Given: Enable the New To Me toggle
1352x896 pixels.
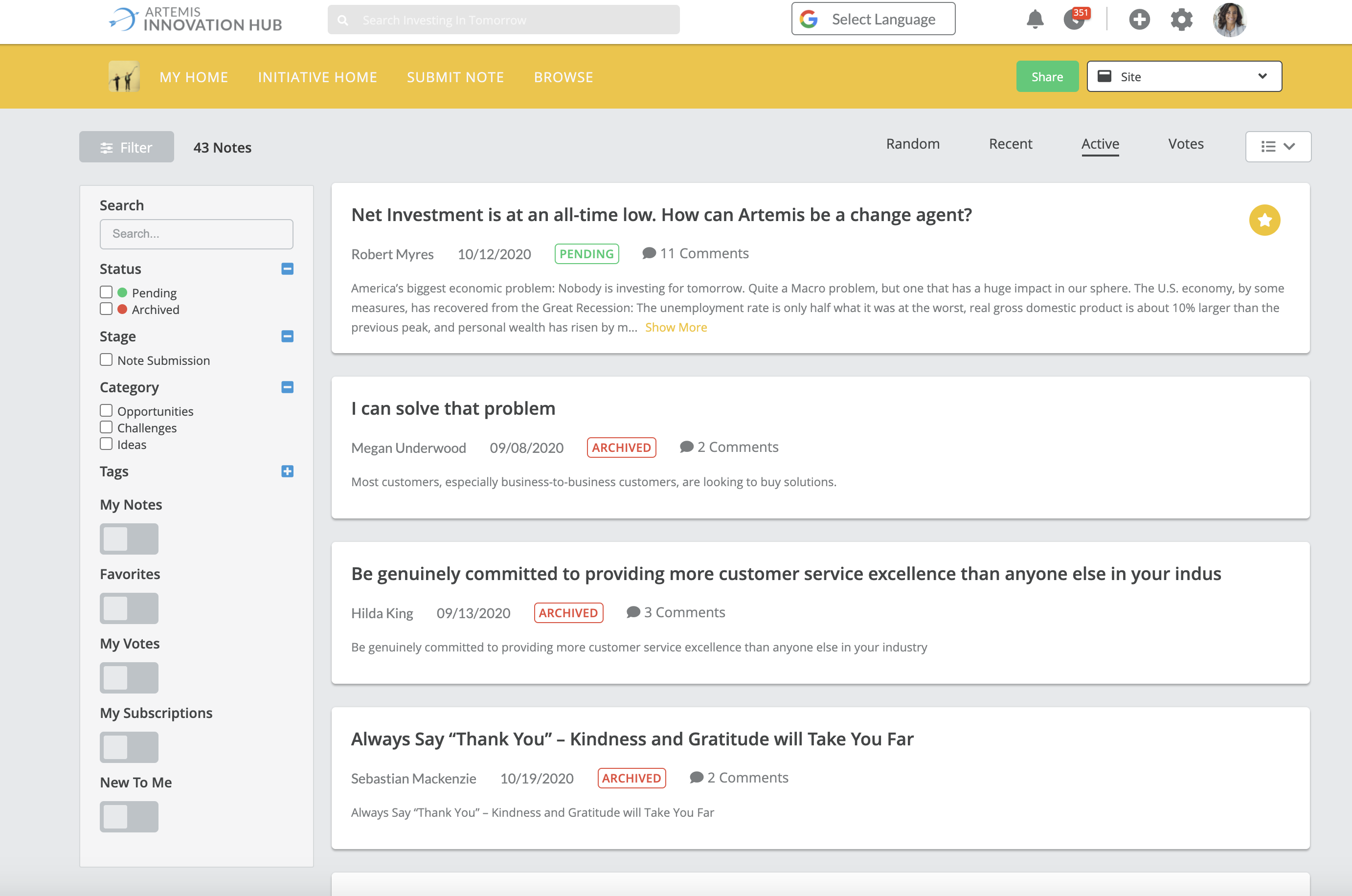Looking at the screenshot, I should (x=129, y=817).
